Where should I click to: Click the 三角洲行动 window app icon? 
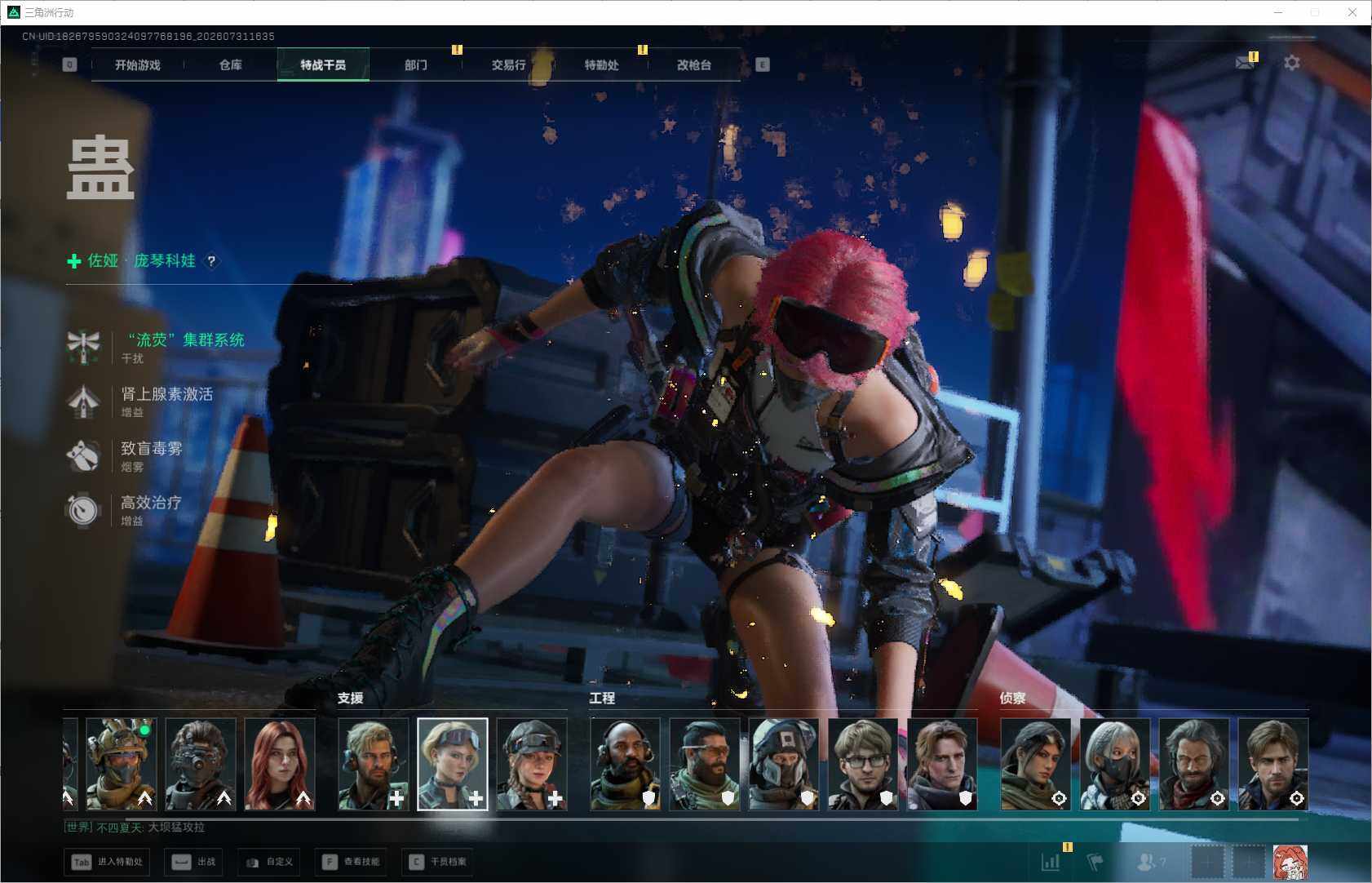click(x=13, y=12)
